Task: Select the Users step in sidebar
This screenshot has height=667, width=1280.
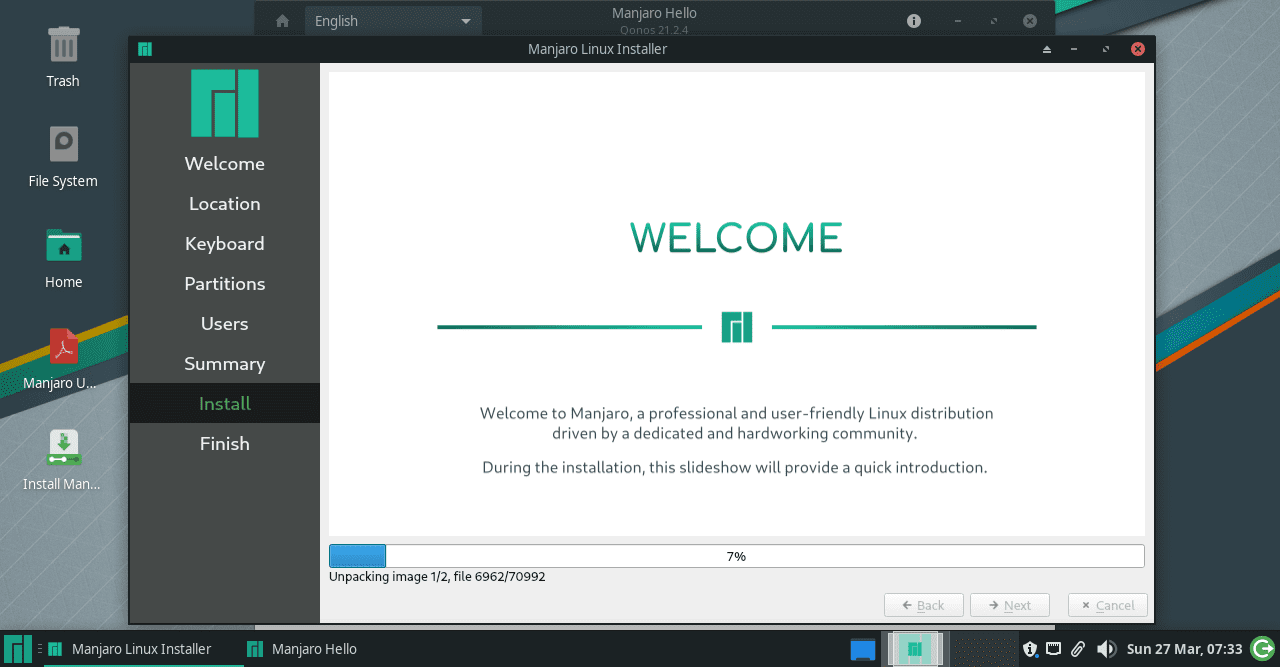Action: click(225, 324)
